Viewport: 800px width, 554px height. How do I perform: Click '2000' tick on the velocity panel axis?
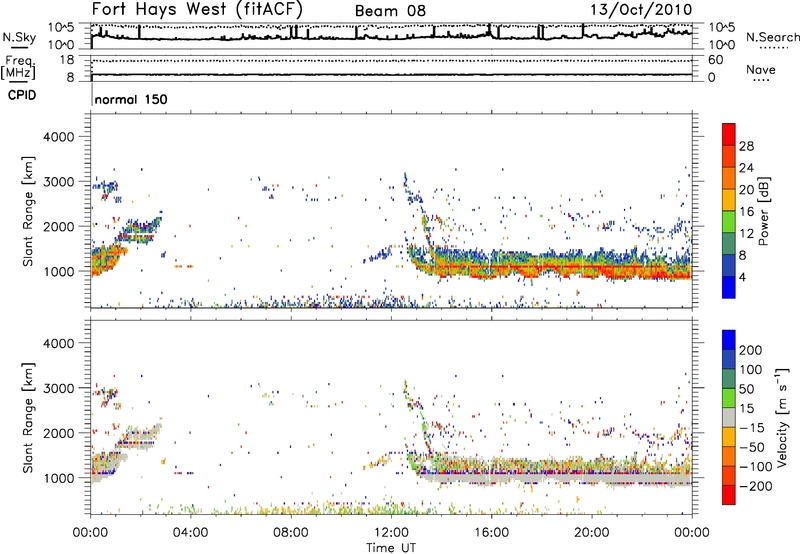pyautogui.click(x=59, y=433)
